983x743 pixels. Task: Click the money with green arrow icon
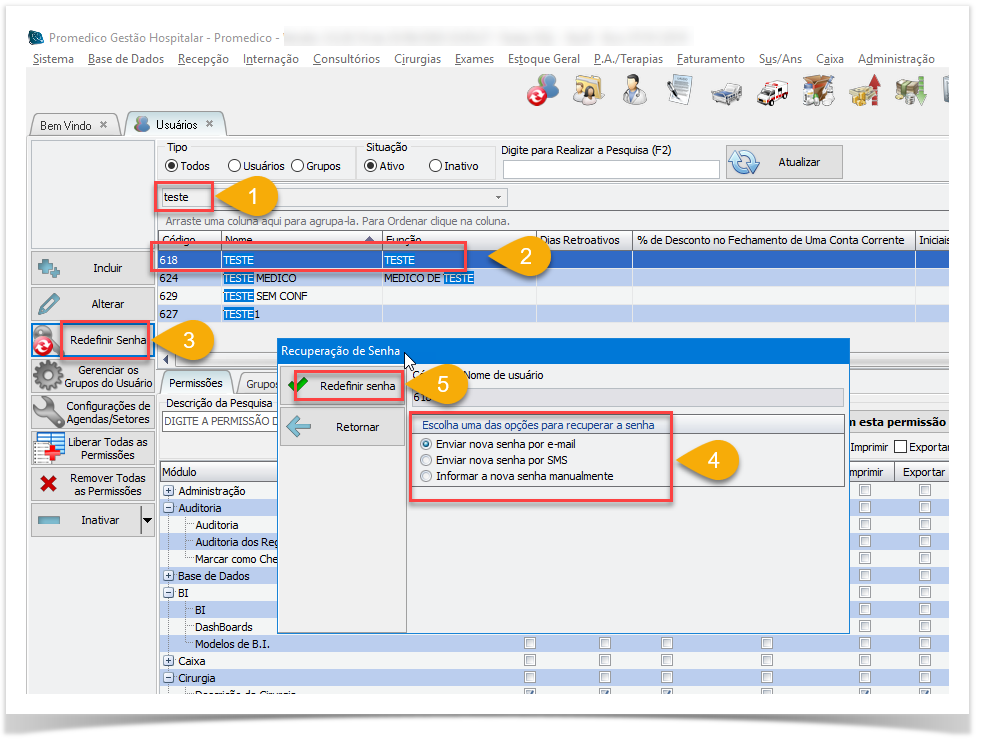pyautogui.click(x=910, y=93)
